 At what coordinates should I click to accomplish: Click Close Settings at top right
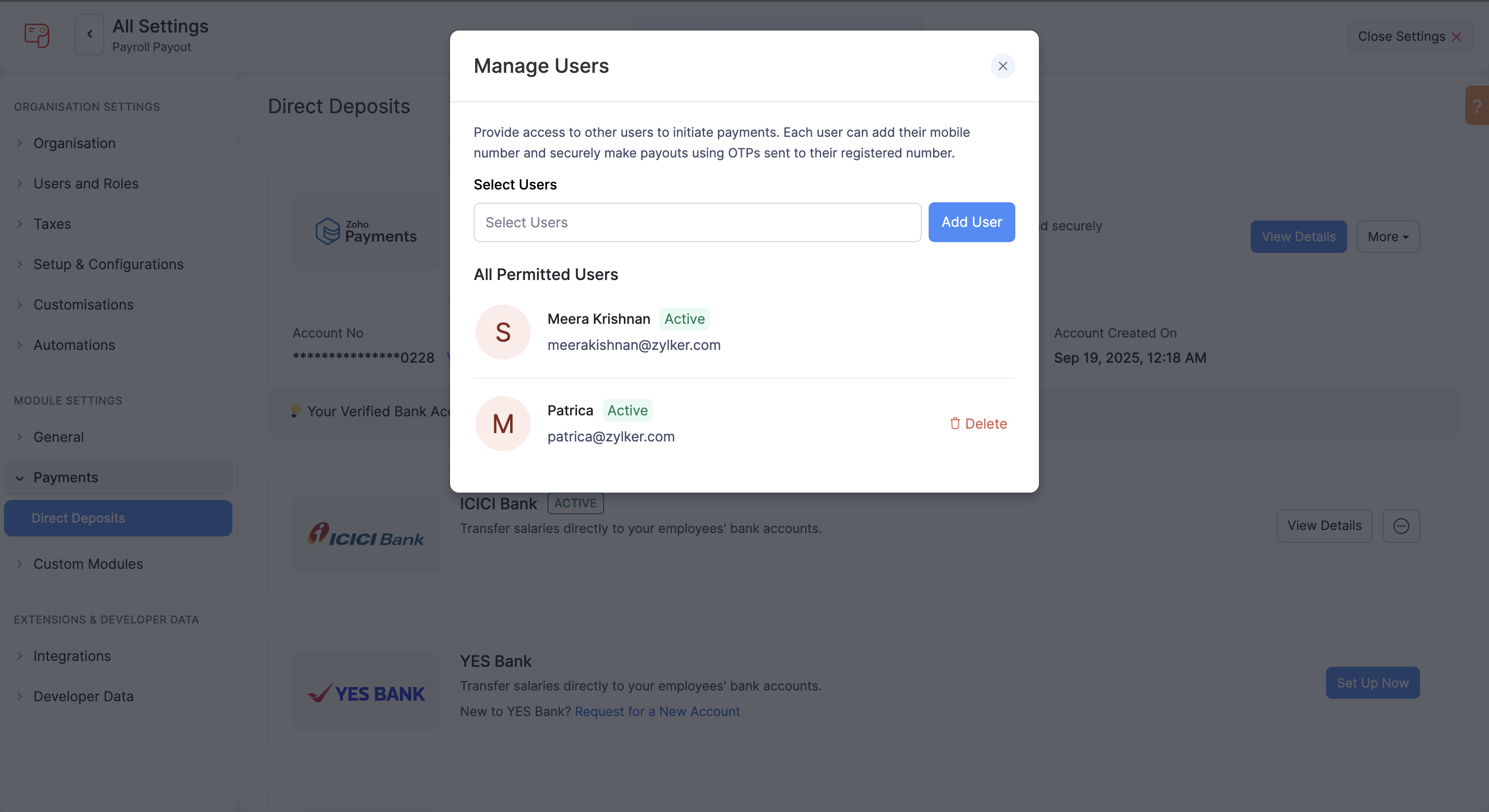point(1409,36)
